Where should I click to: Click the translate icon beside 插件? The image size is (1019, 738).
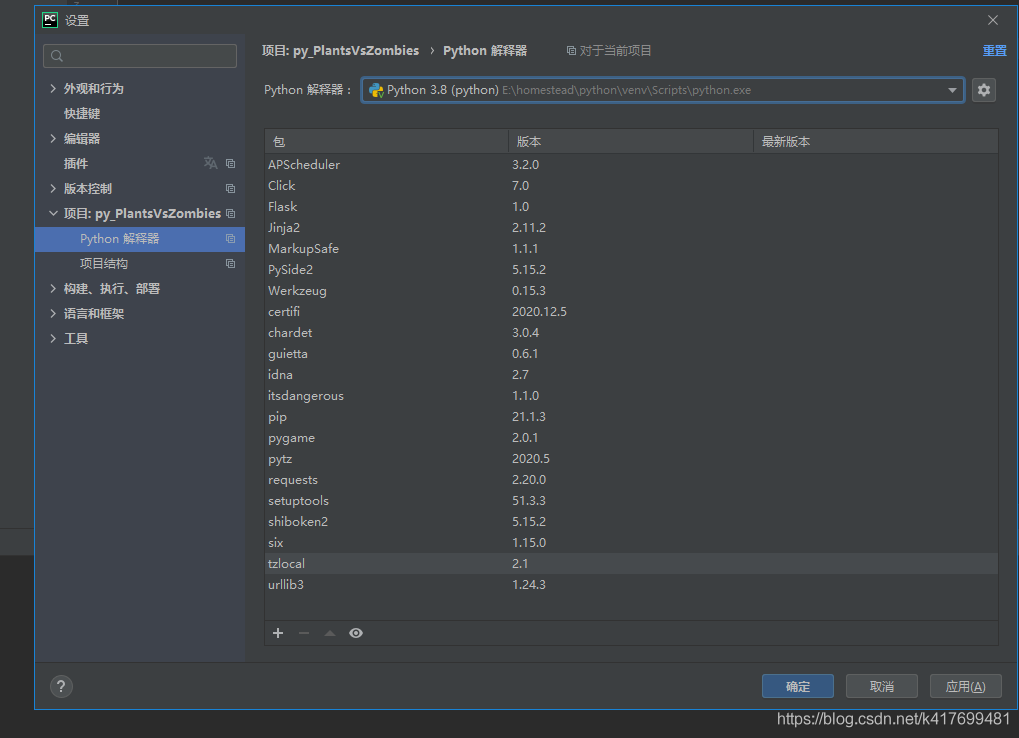[x=210, y=163]
